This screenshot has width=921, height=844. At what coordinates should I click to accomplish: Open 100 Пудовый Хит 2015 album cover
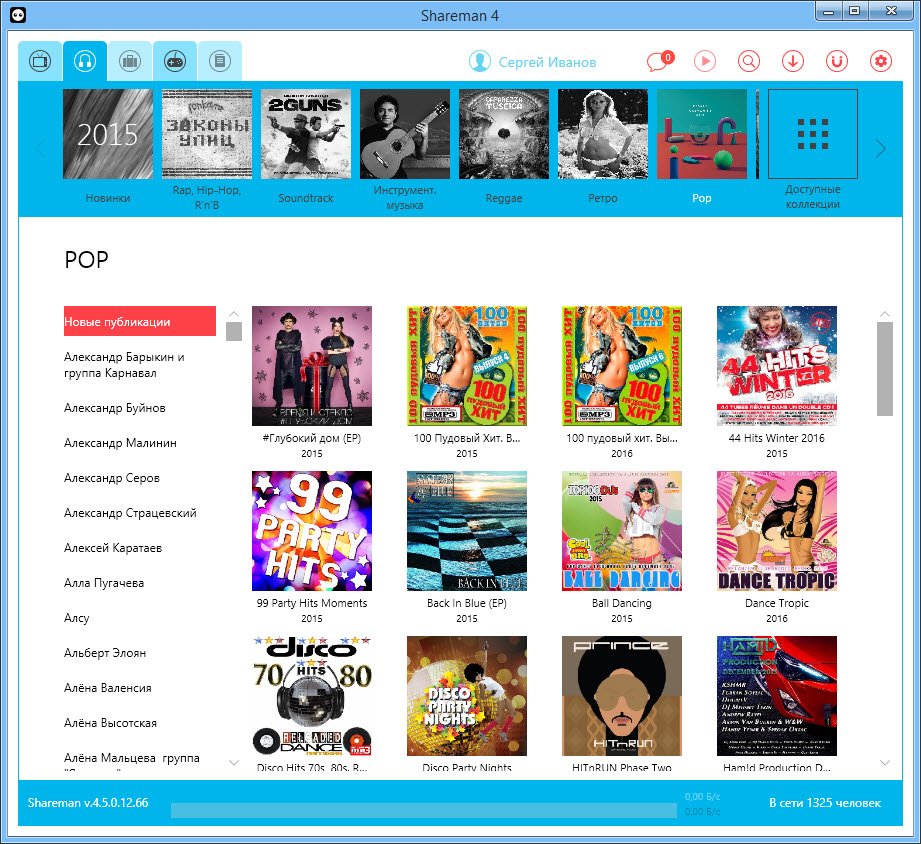(x=467, y=366)
